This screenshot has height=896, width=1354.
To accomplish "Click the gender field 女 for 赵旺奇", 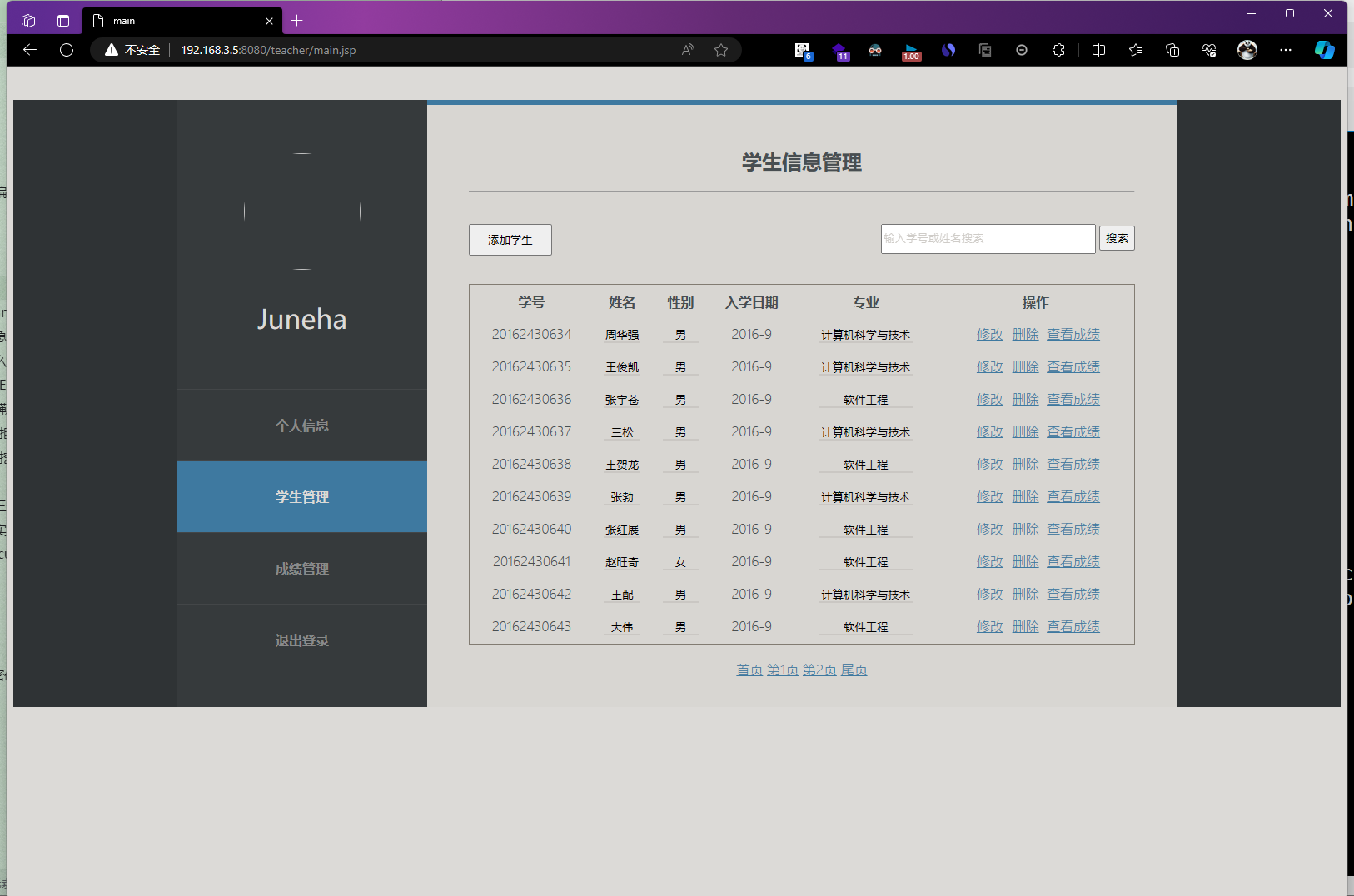I will click(680, 562).
